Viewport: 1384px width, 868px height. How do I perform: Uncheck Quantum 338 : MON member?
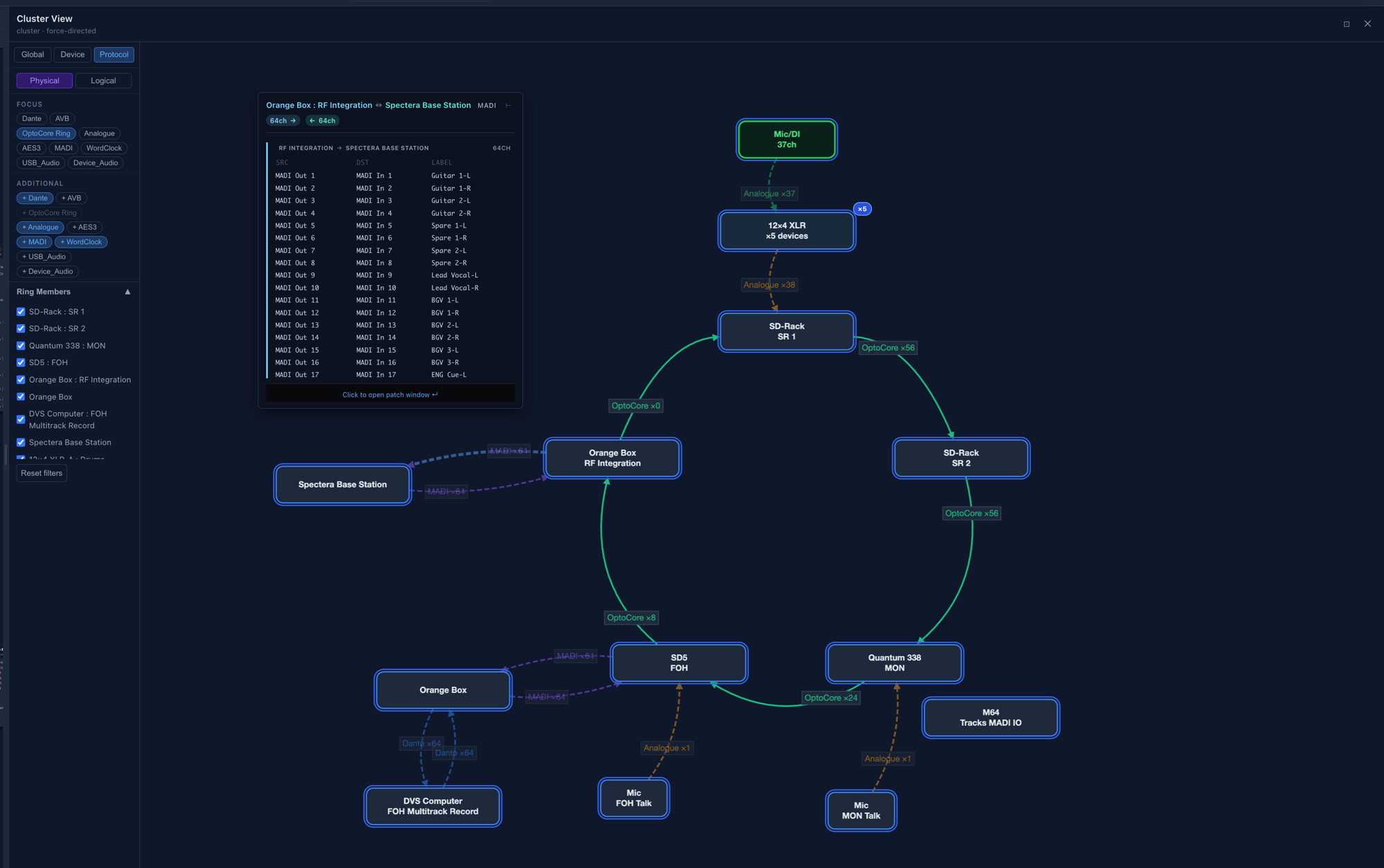[x=21, y=346]
